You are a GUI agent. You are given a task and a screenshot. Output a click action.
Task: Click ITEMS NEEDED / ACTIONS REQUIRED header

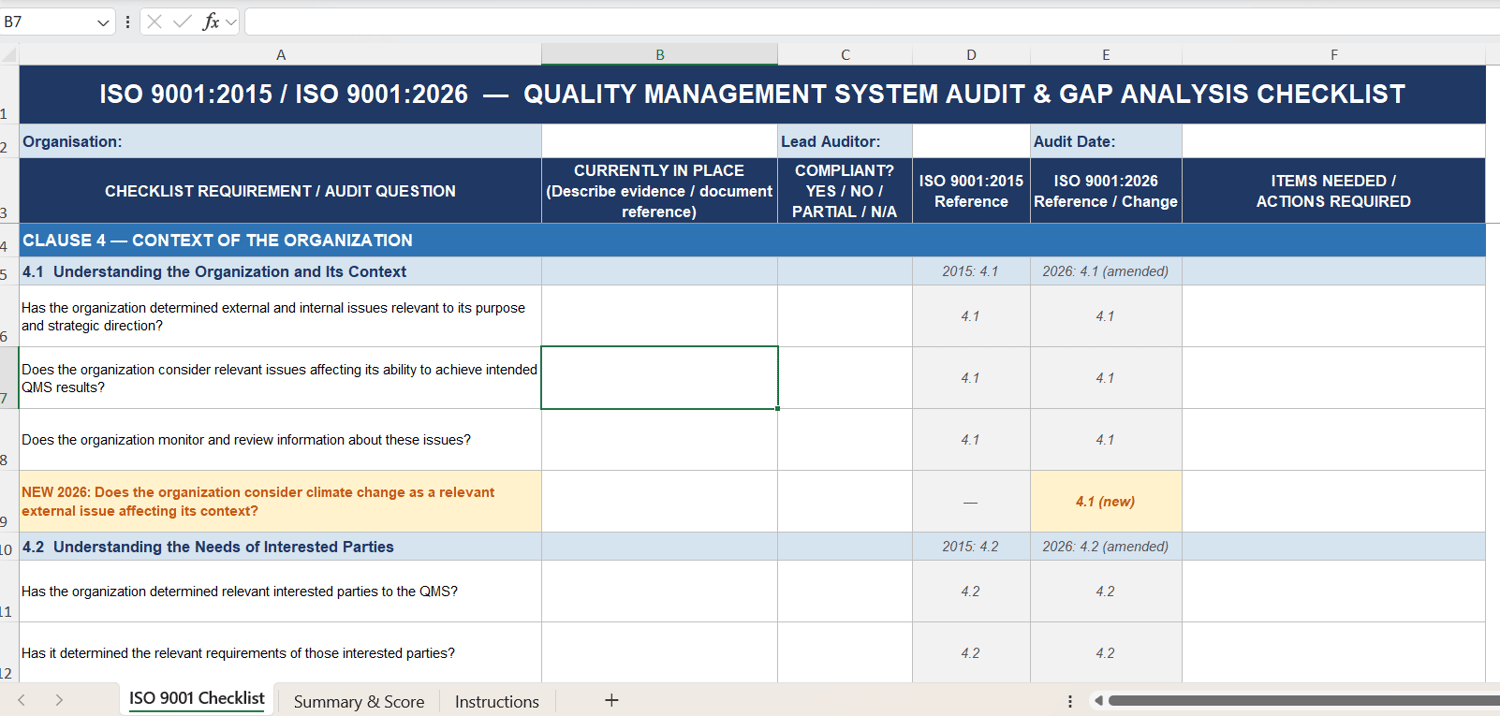1334,191
